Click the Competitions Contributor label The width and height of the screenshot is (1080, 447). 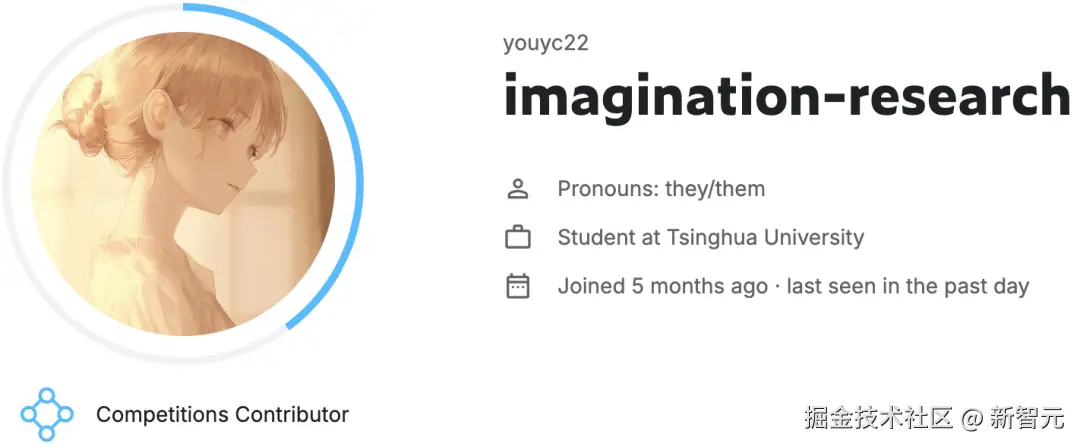[x=222, y=414]
